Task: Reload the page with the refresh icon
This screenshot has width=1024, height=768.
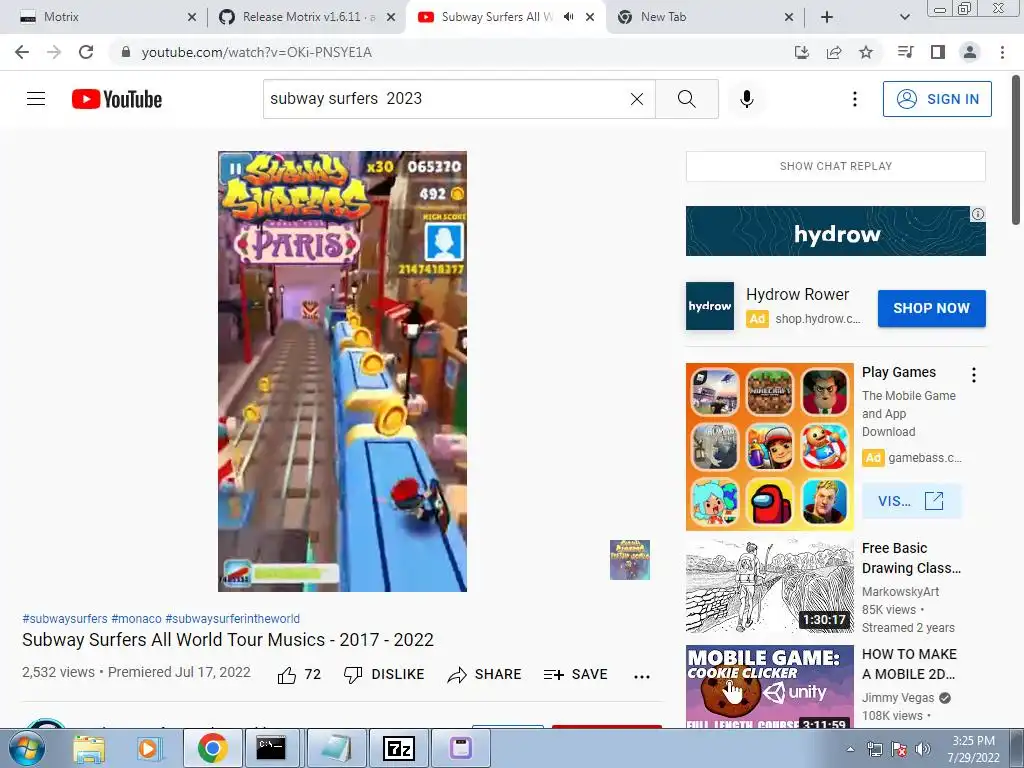Action: click(x=86, y=52)
